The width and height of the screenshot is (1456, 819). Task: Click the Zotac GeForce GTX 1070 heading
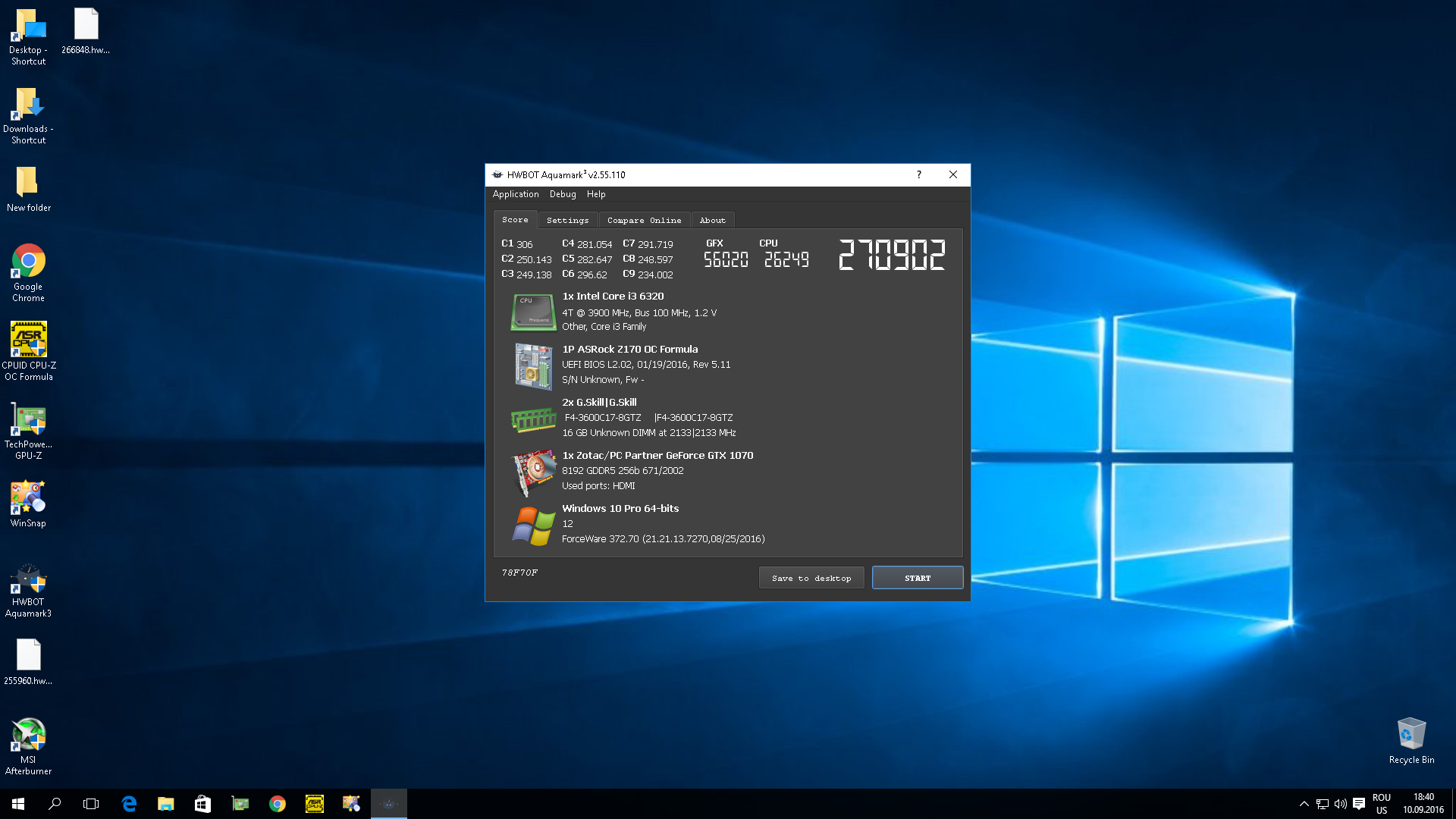tap(657, 456)
